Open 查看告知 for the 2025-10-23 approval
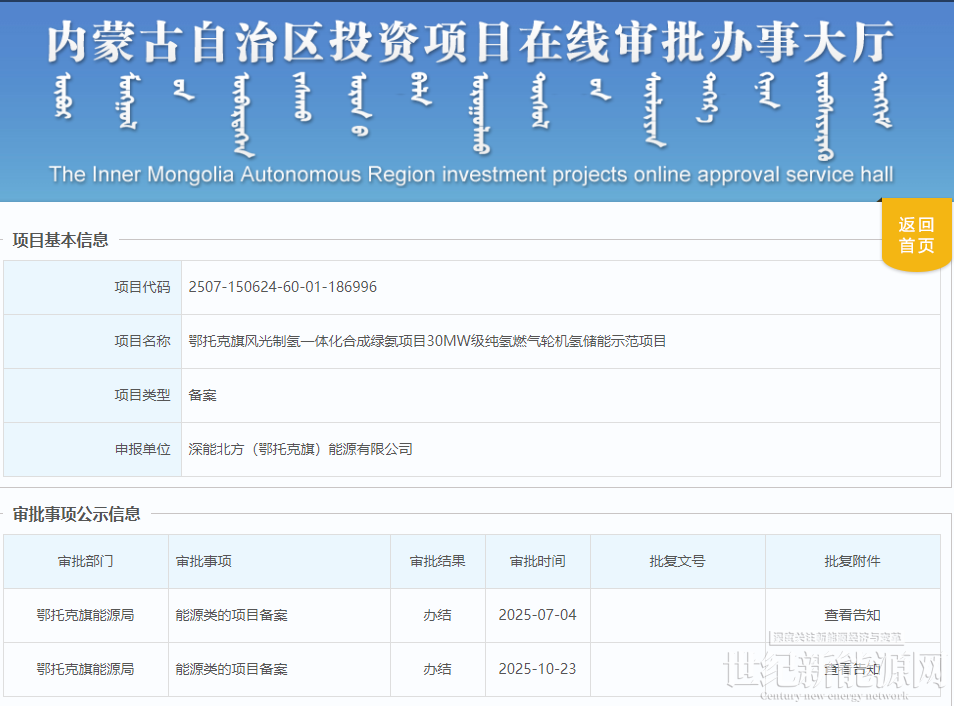 (x=852, y=669)
